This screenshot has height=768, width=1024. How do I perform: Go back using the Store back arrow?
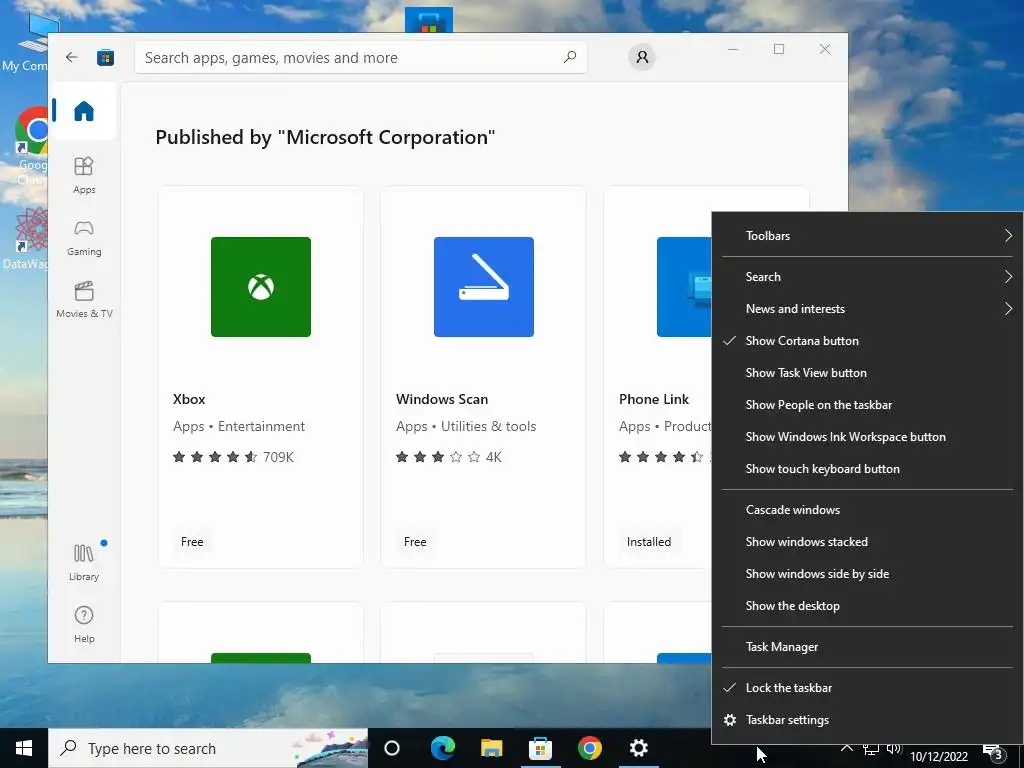pos(72,57)
